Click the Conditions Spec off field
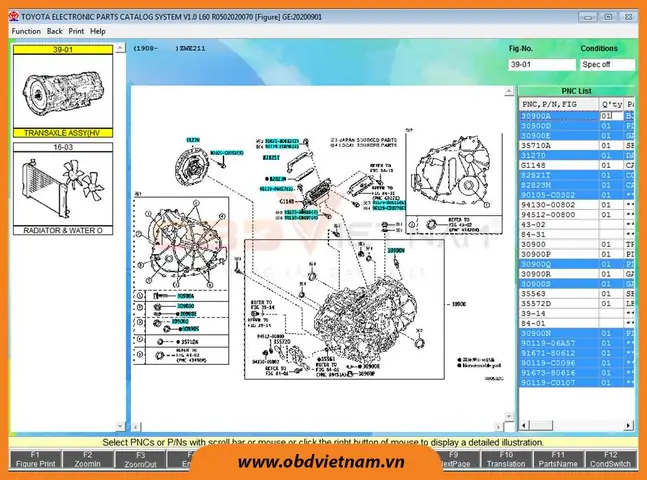 pyautogui.click(x=607, y=64)
